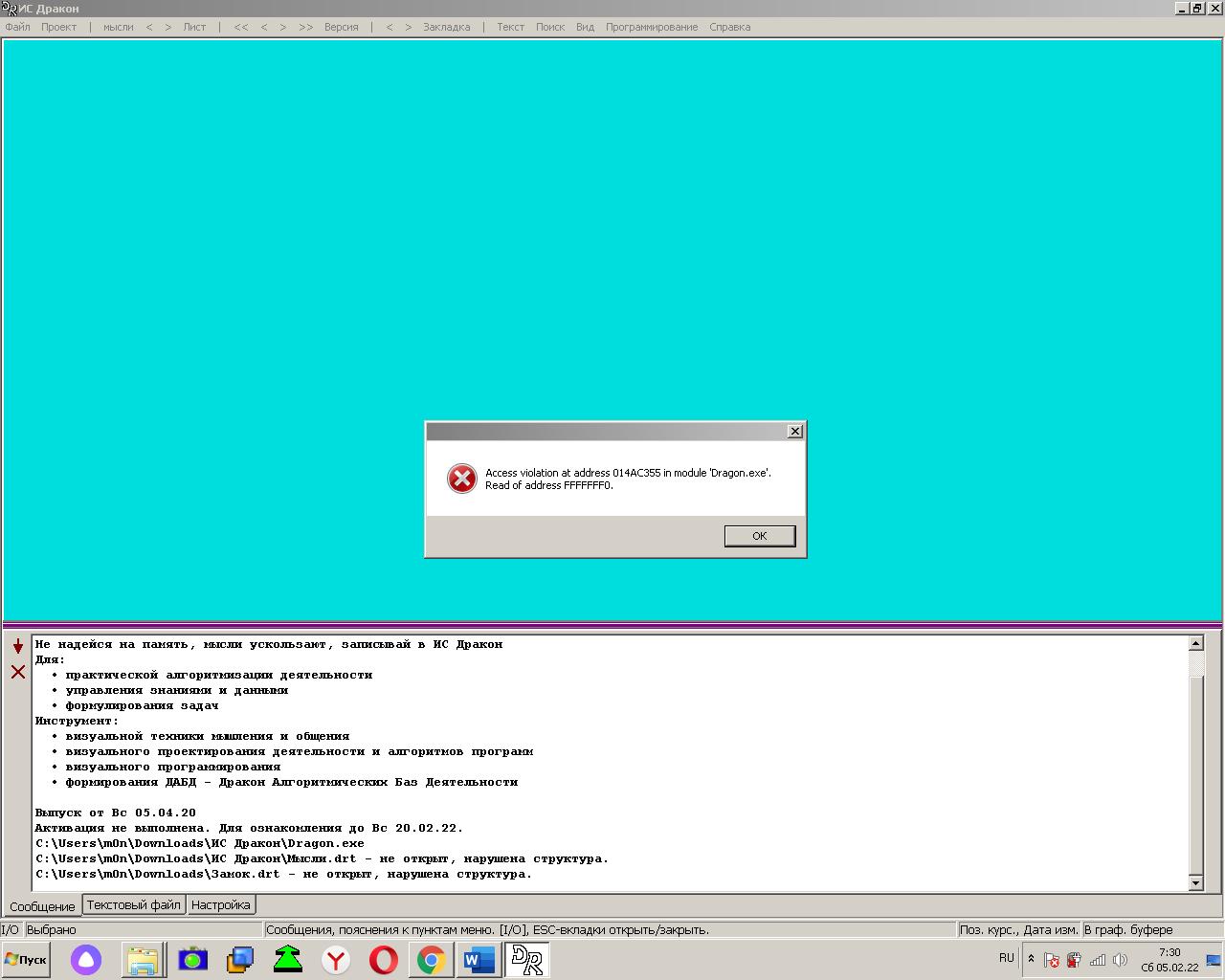Click the Пуск start button
1225x980 pixels.
coord(26,960)
